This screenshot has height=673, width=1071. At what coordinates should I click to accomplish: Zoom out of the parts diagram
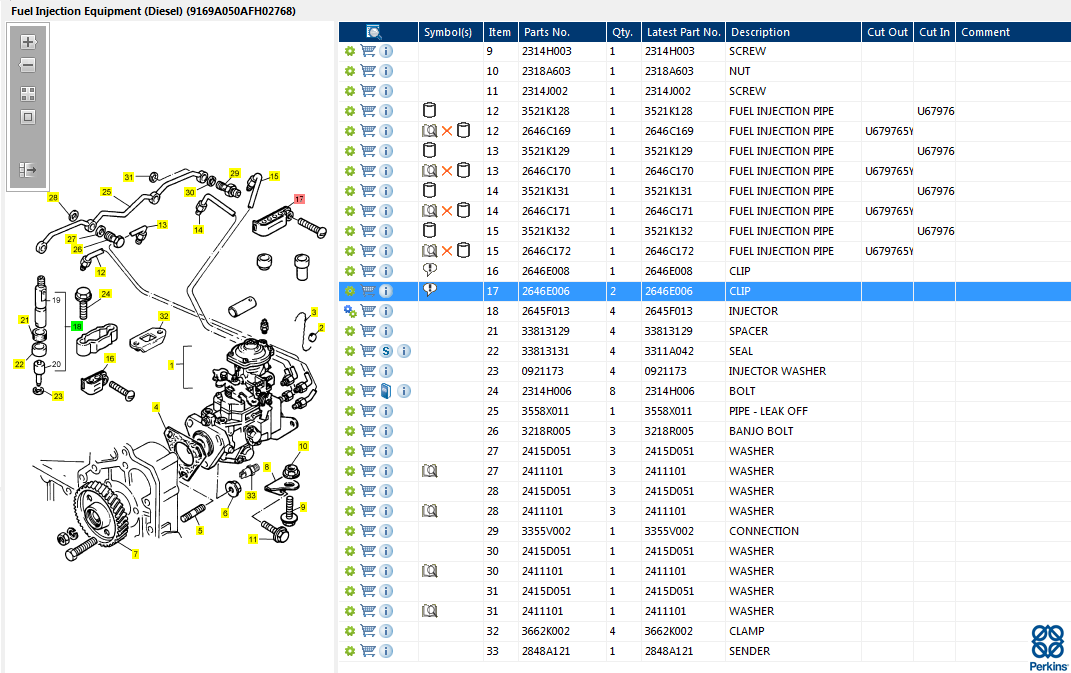tap(28, 65)
